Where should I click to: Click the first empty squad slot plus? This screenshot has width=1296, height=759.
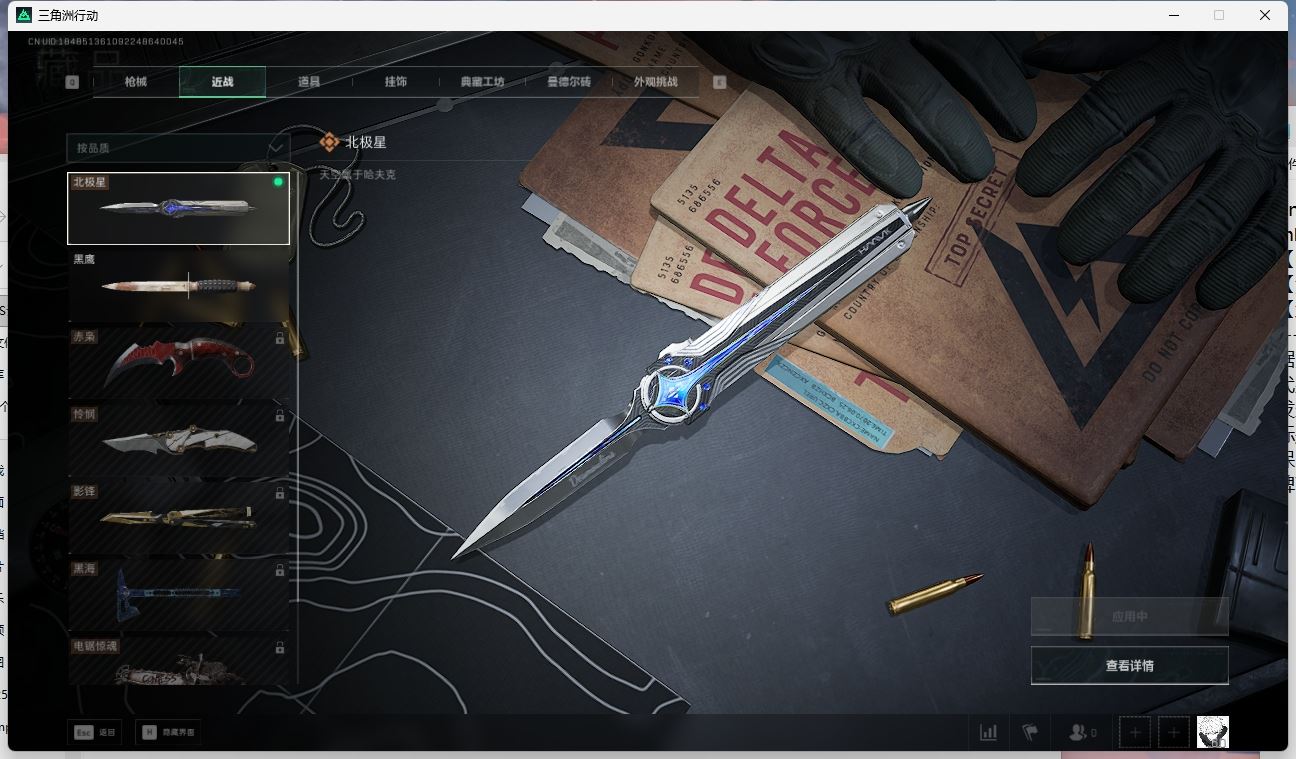click(1135, 732)
